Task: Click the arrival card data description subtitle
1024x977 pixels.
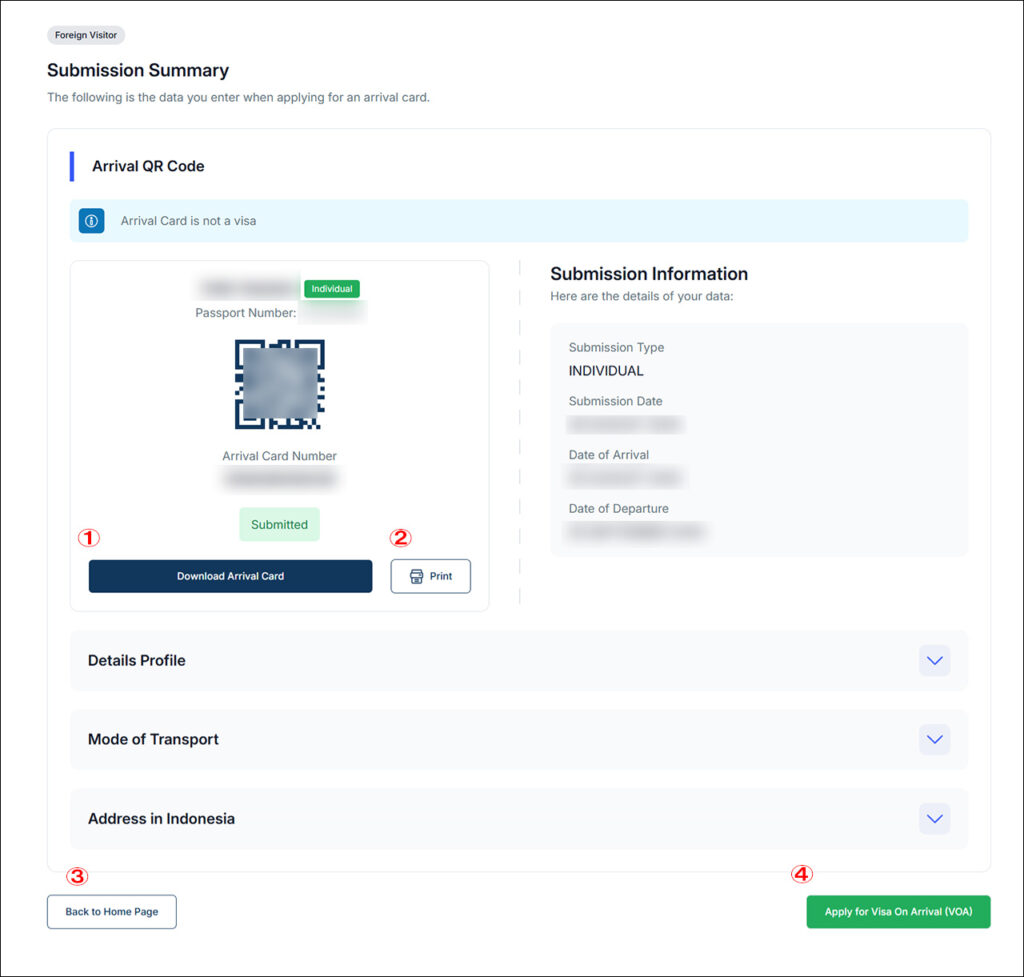Action: click(238, 97)
